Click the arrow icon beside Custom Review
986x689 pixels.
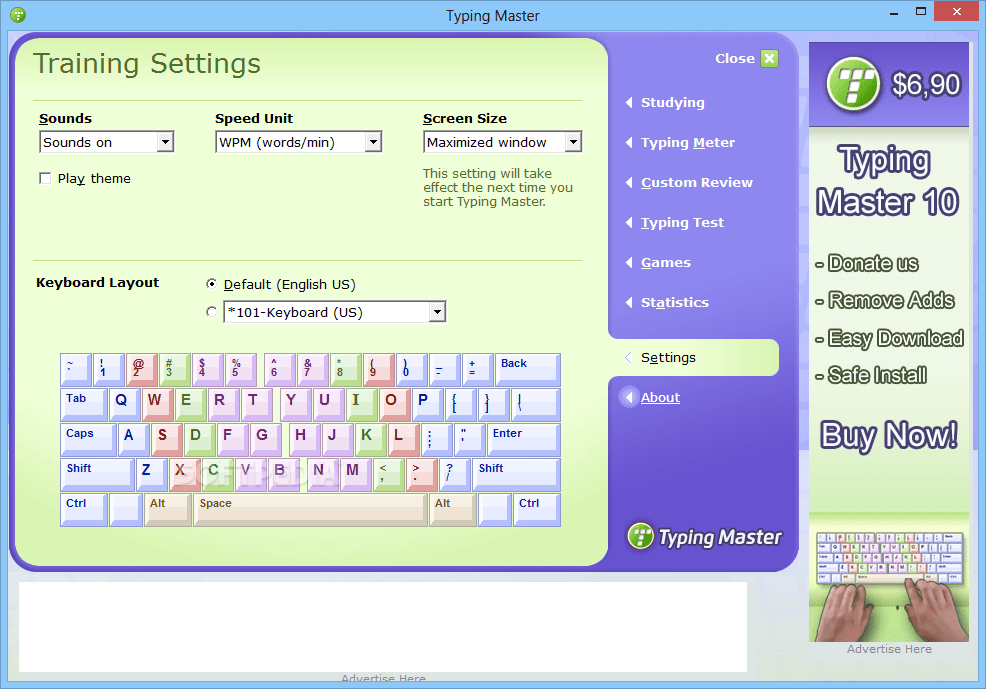pyautogui.click(x=629, y=182)
